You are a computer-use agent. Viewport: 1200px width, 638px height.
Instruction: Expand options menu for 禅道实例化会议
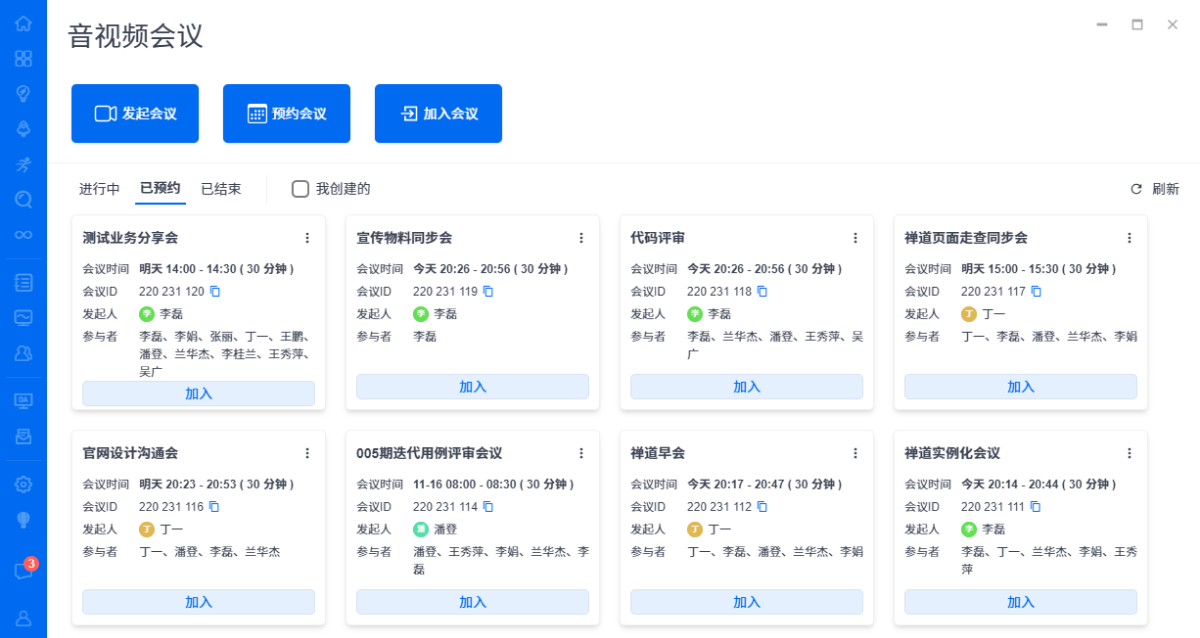click(x=1129, y=453)
